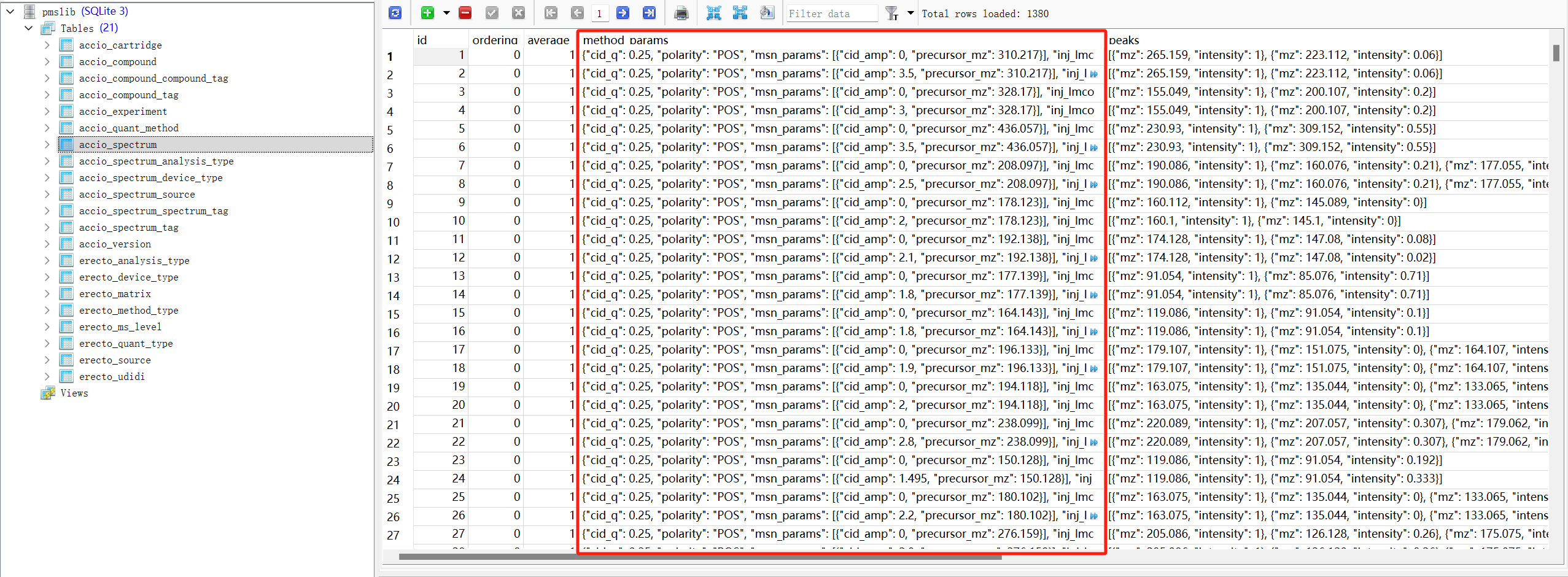Click the green insert row button

(427, 13)
